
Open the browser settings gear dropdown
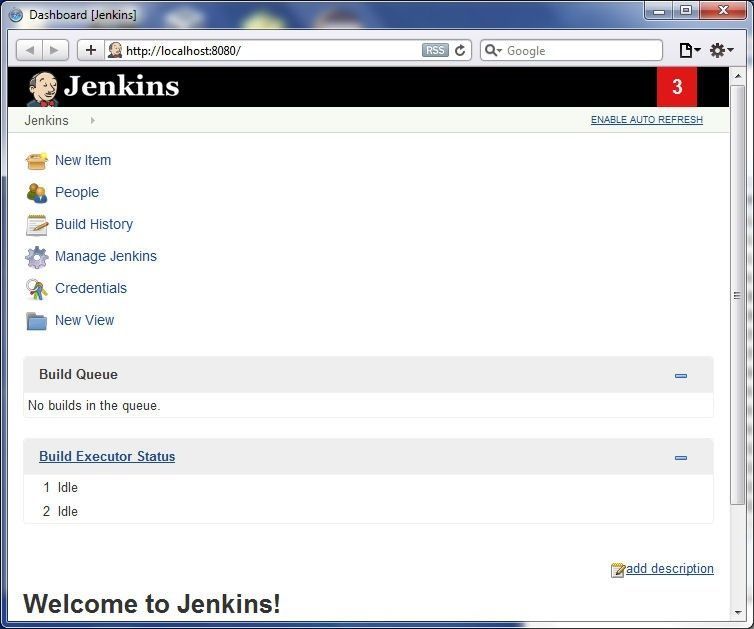pos(721,50)
